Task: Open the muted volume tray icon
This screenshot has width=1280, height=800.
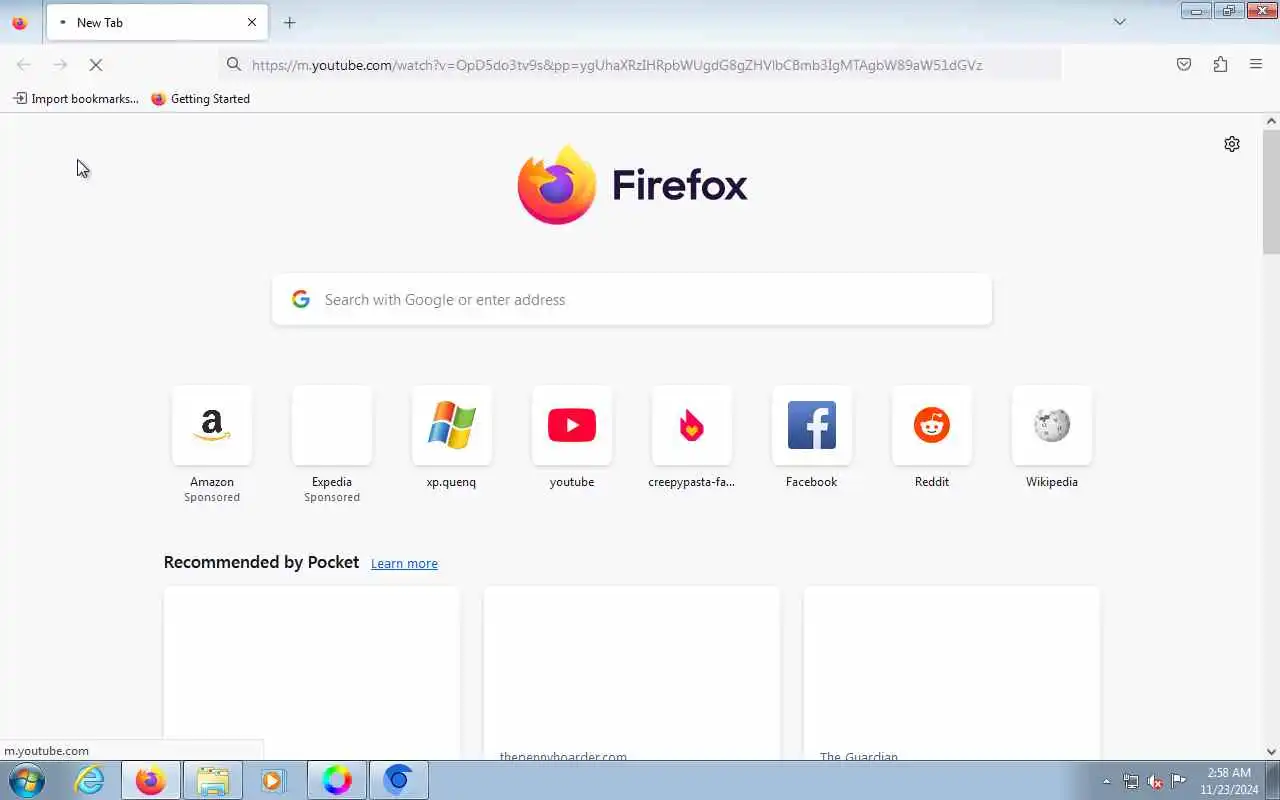Action: pyautogui.click(x=1155, y=782)
